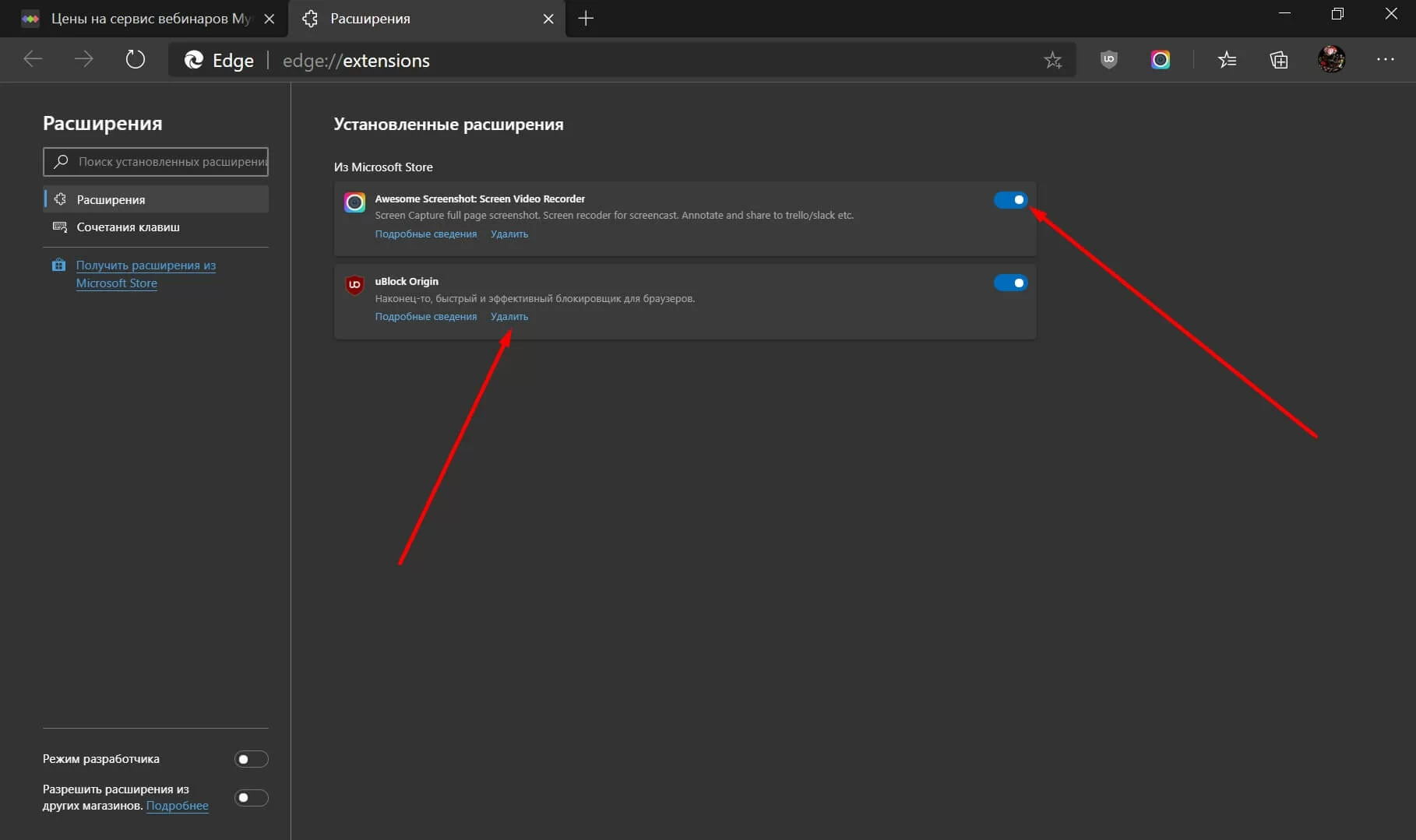Switch to the Расширения browser tab

(427, 19)
